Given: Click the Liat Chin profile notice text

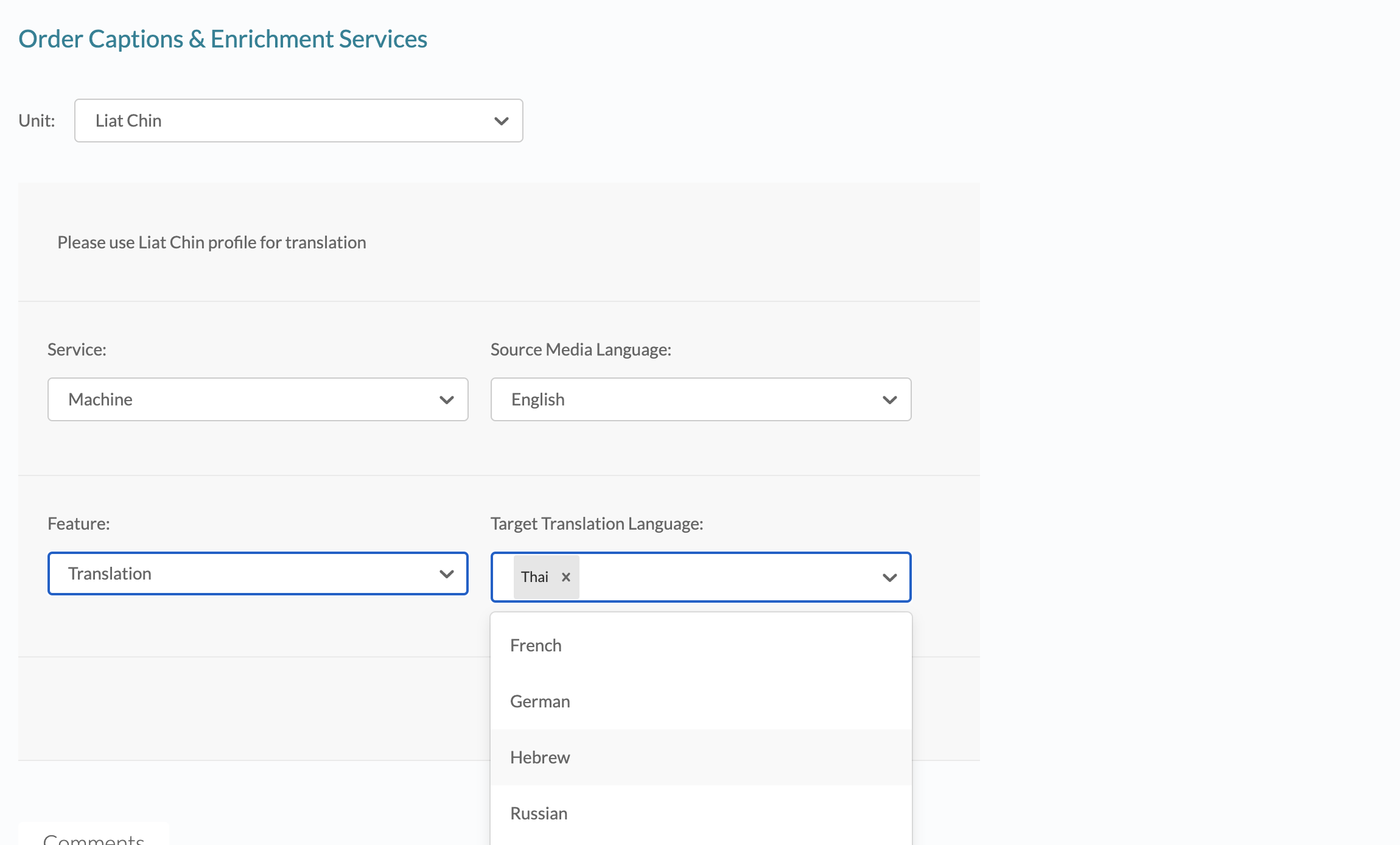Looking at the screenshot, I should tap(212, 242).
